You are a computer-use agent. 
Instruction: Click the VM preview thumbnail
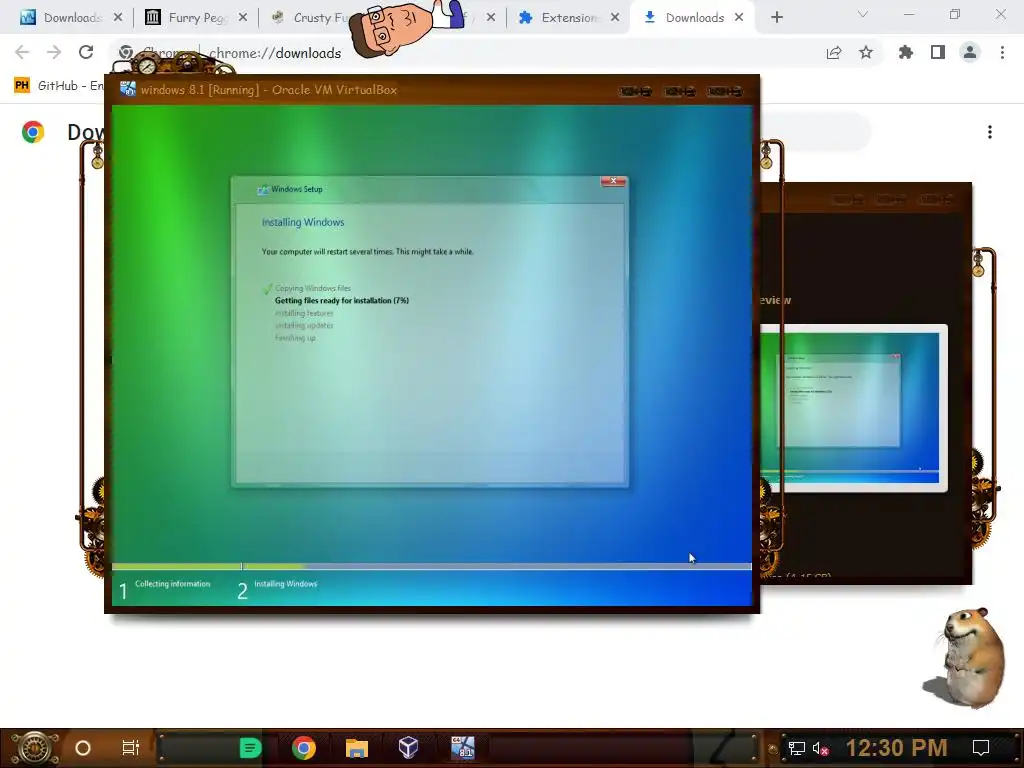(852, 408)
